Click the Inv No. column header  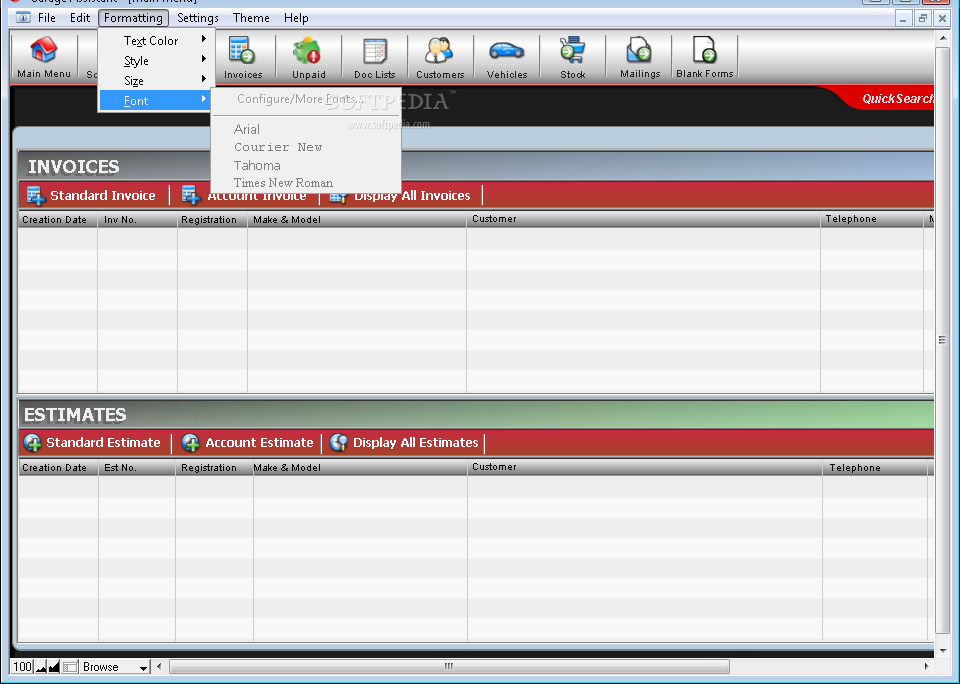[137, 220]
